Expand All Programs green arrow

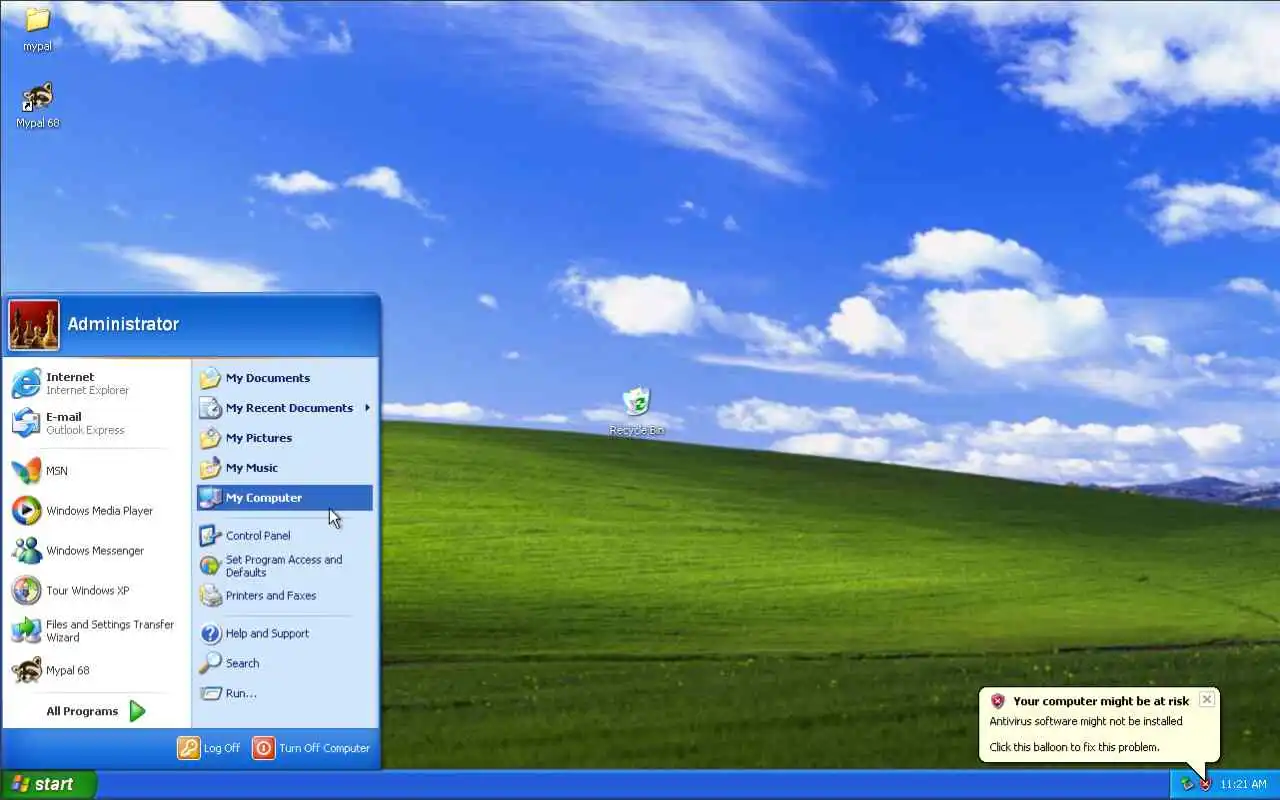[x=138, y=711]
